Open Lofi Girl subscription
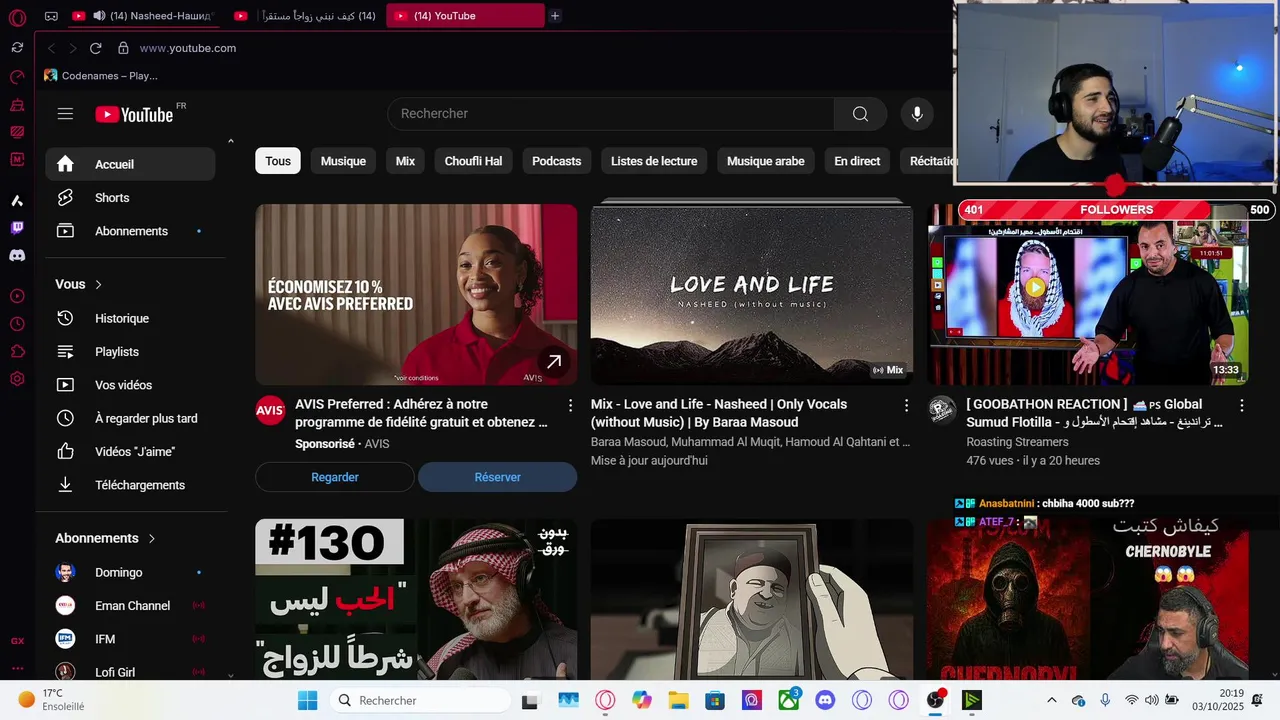The image size is (1280, 720). pyautogui.click(x=130, y=672)
